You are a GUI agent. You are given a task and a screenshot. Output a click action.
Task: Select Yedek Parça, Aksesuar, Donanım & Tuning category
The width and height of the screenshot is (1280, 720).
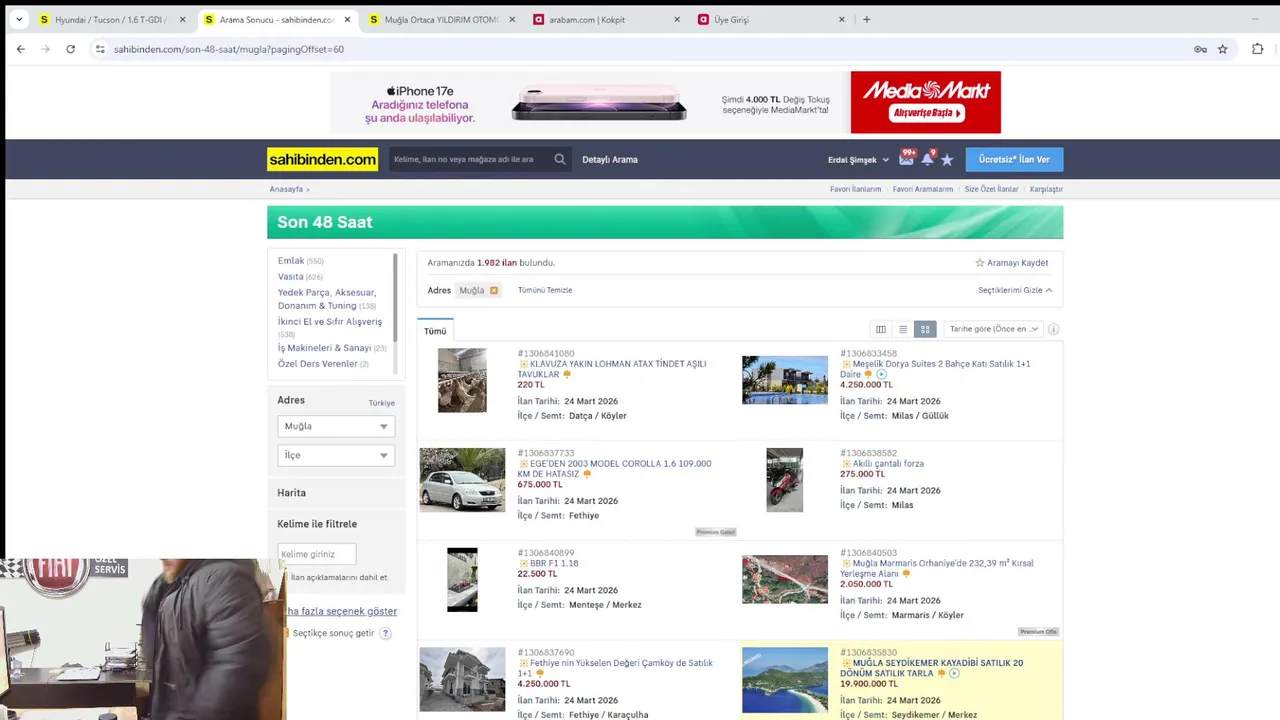(326, 299)
